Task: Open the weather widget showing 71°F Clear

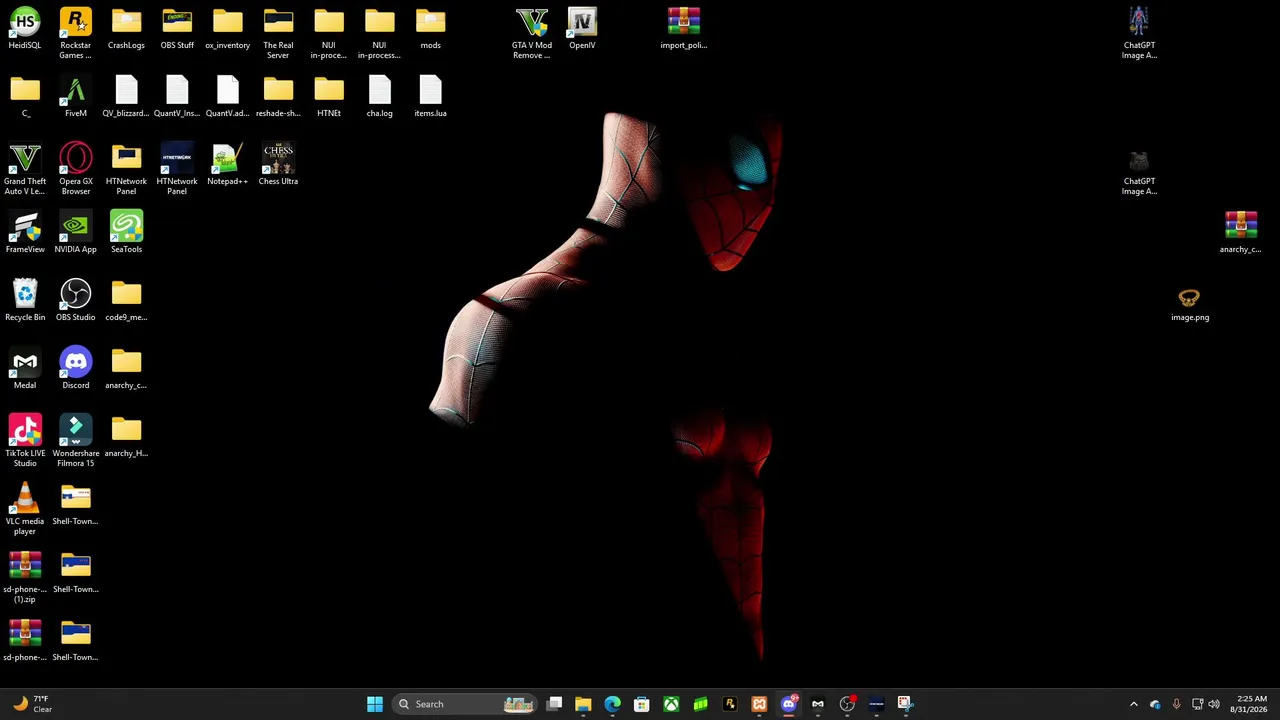Action: click(x=32, y=704)
